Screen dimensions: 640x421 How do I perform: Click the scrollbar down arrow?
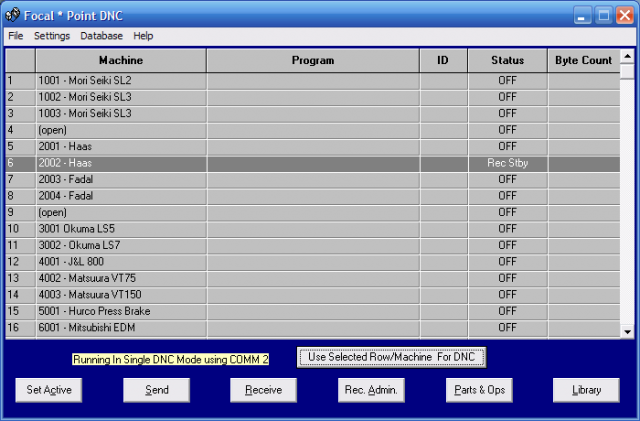click(627, 332)
